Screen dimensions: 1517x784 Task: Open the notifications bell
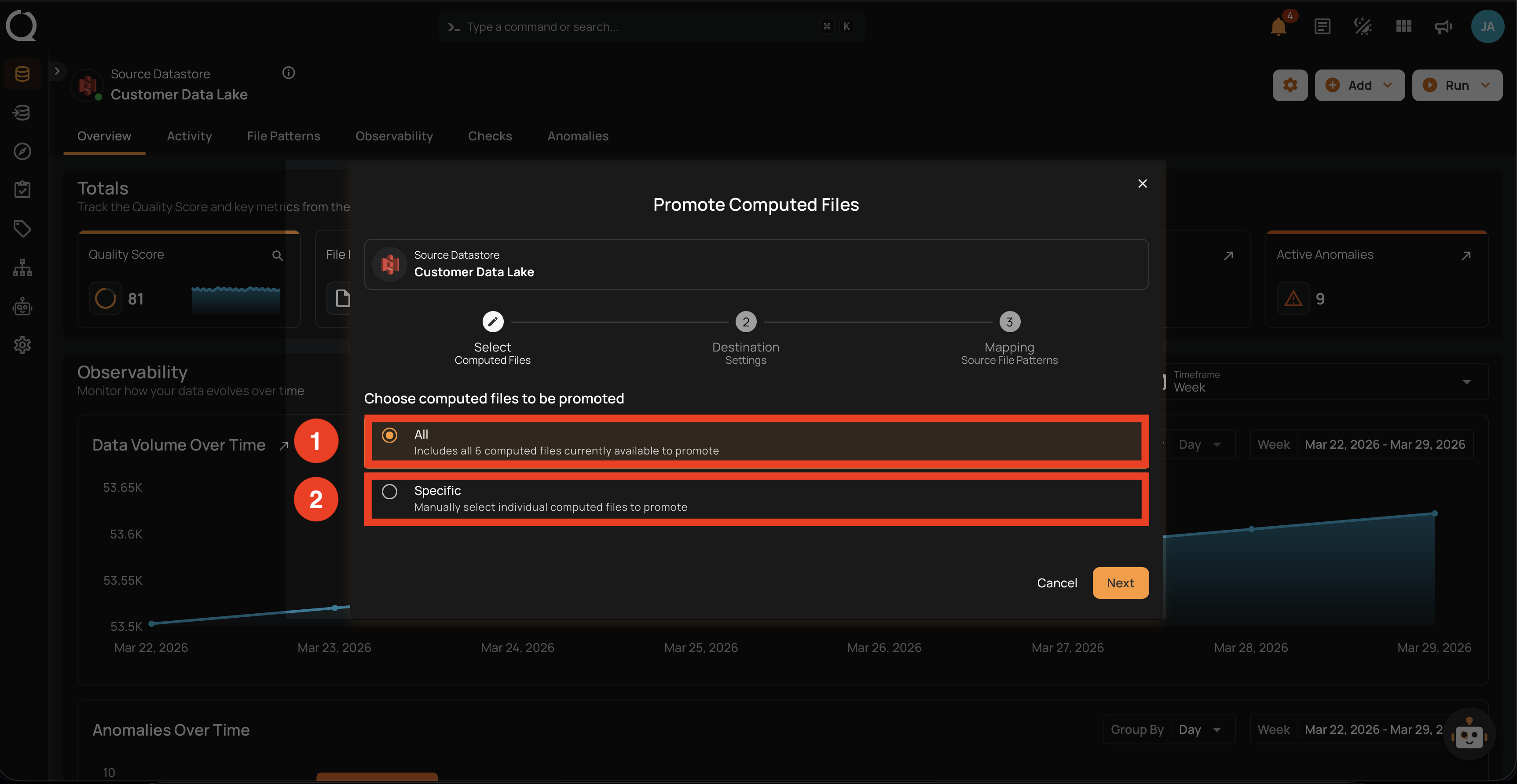[x=1278, y=26]
